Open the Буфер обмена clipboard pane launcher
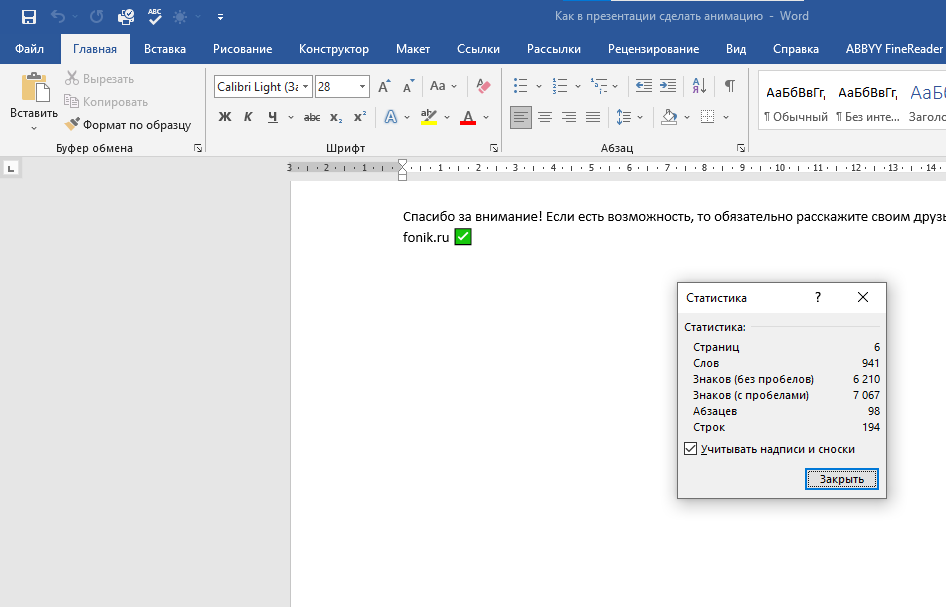The height and width of the screenshot is (607, 946). tap(198, 148)
